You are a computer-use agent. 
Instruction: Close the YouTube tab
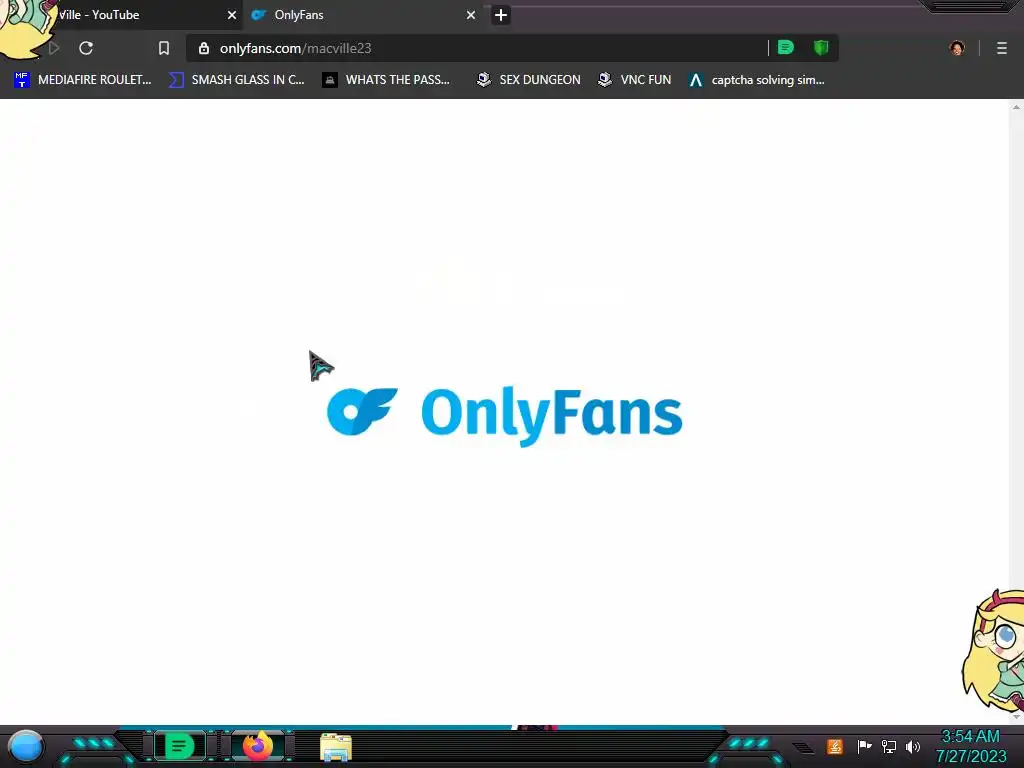232,15
